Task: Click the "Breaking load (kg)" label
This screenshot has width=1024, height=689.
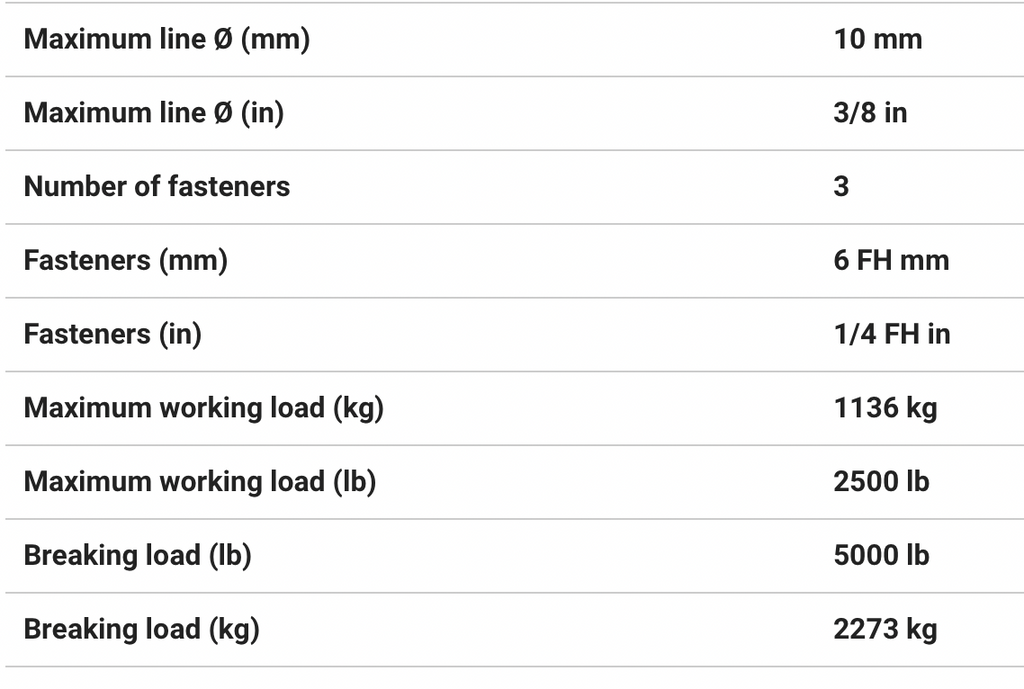Action: coord(141,630)
